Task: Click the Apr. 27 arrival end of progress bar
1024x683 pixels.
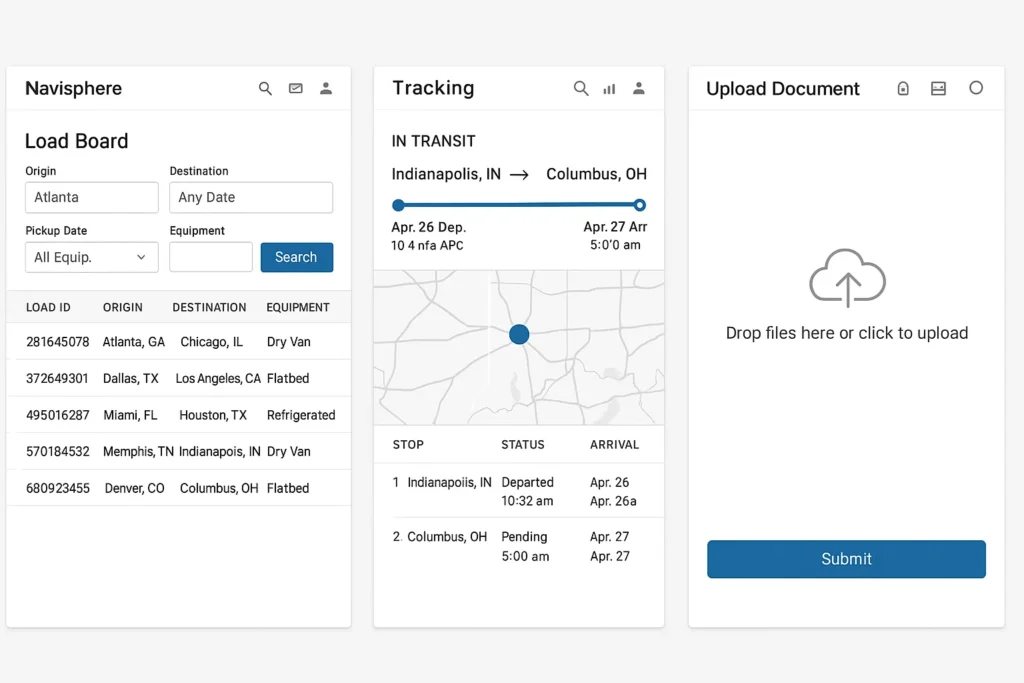Action: coord(639,204)
